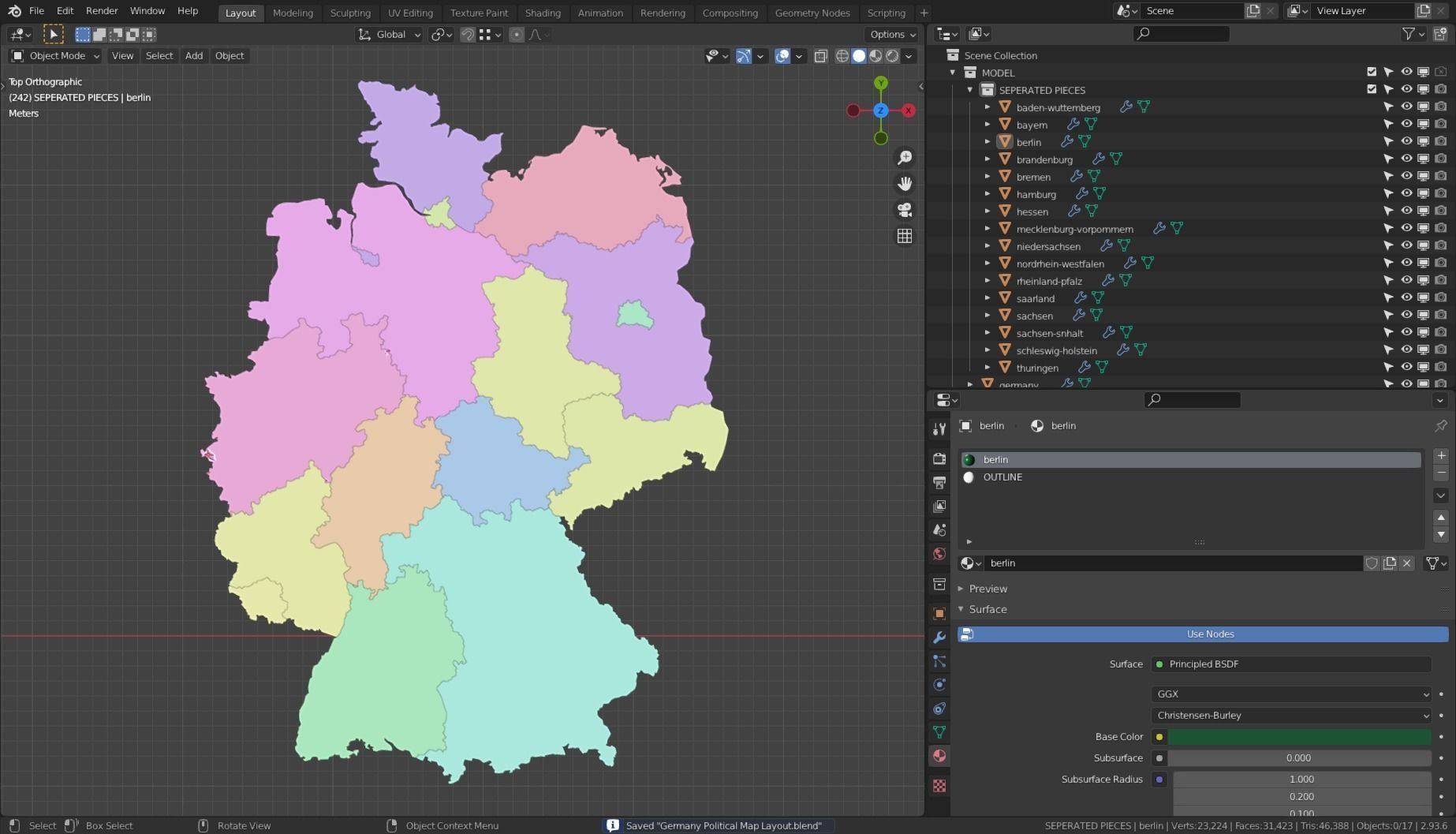Open the GGX distribution dropdown

pyautogui.click(x=1291, y=694)
